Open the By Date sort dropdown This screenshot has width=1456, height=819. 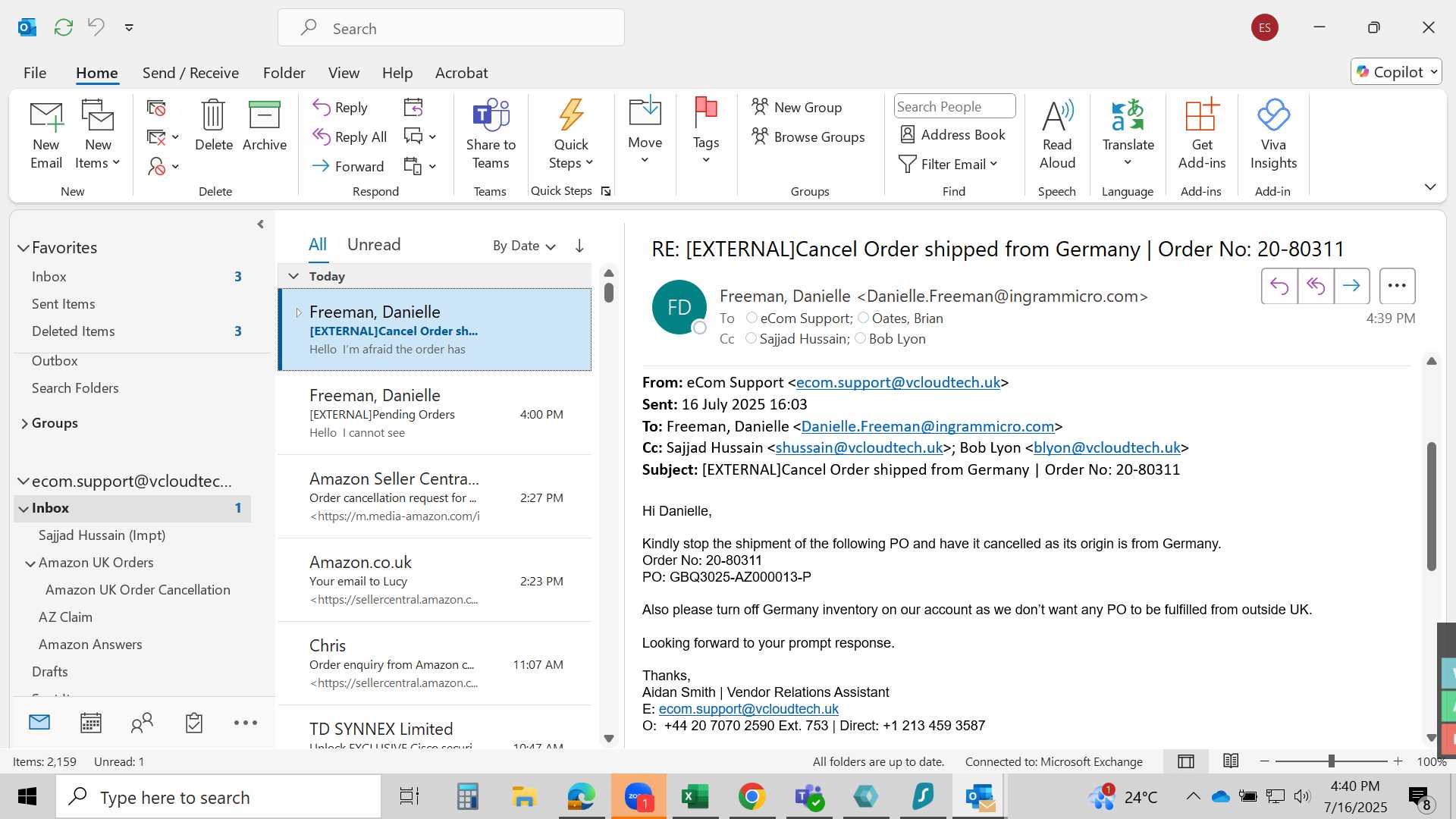(x=525, y=246)
